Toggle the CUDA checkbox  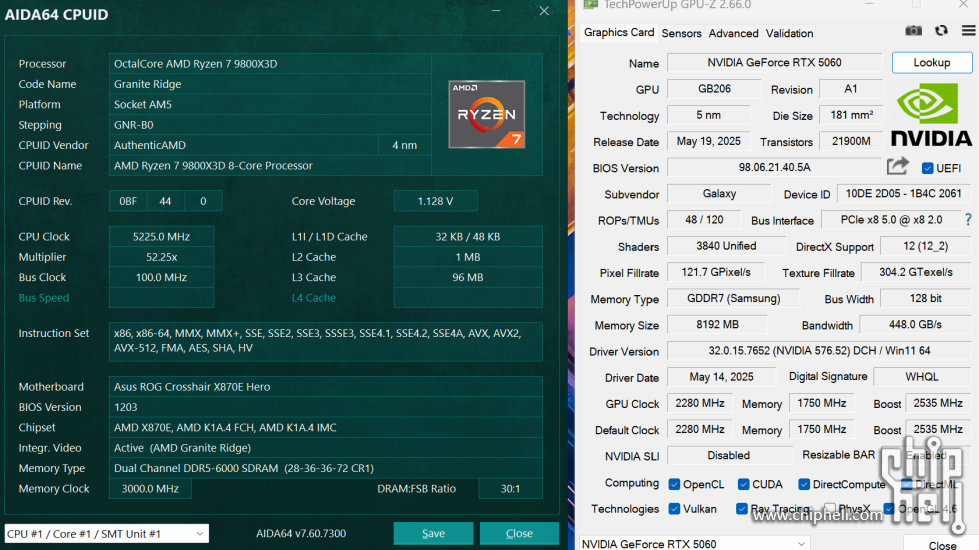click(x=743, y=484)
